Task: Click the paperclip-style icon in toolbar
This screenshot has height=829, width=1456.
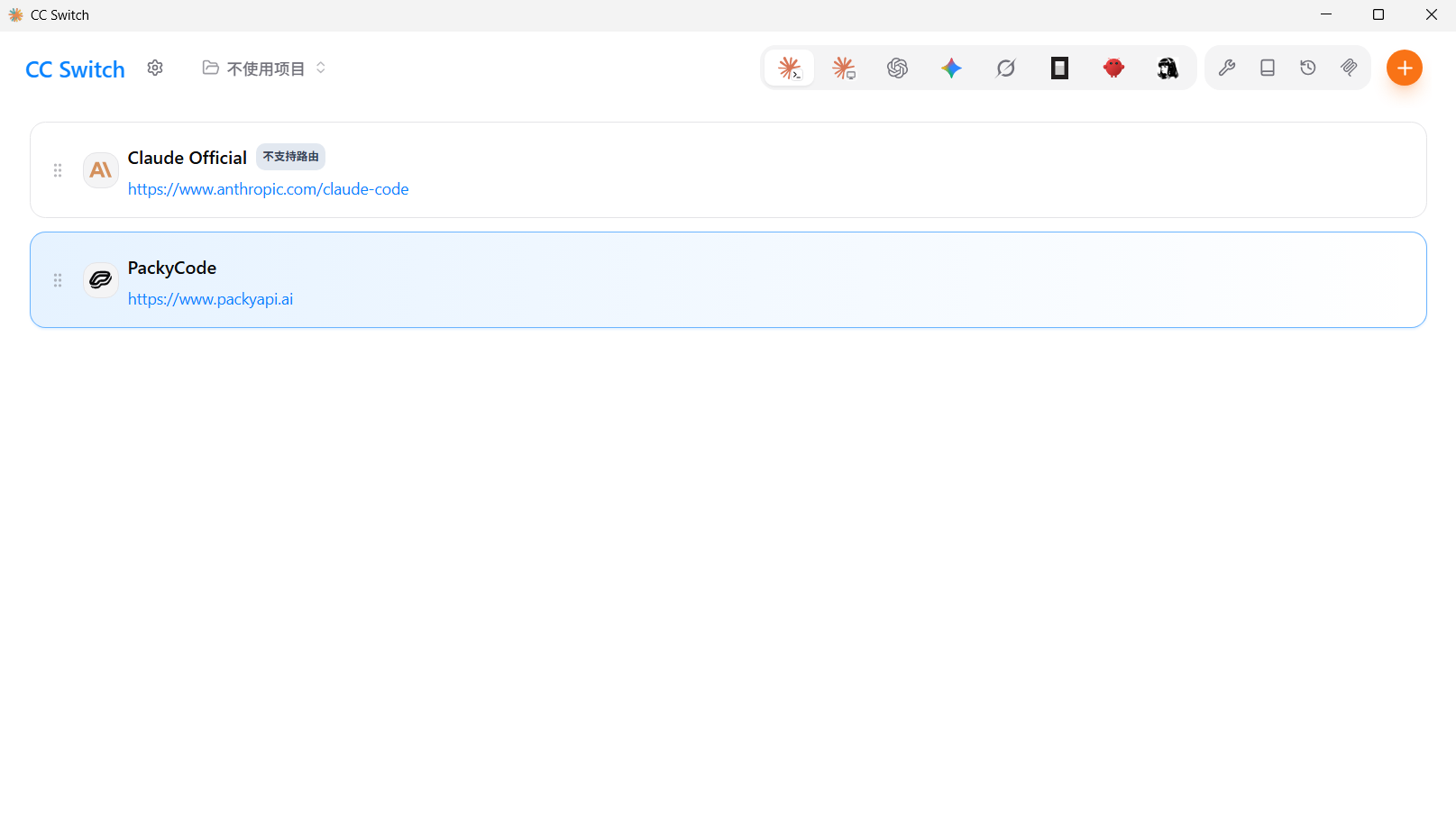Action: 1349,68
